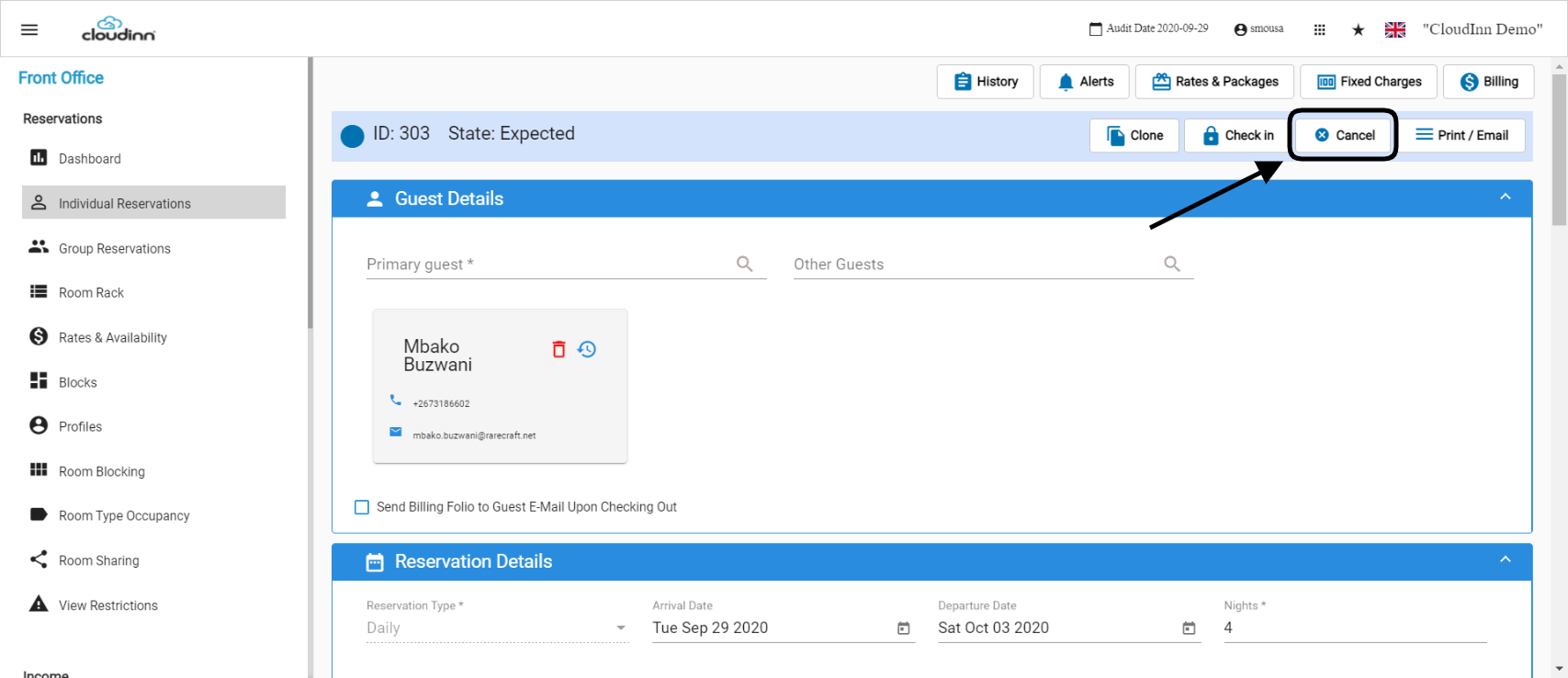1568x678 pixels.
Task: Click the Other Guests search magnifier icon
Action: point(1172,265)
